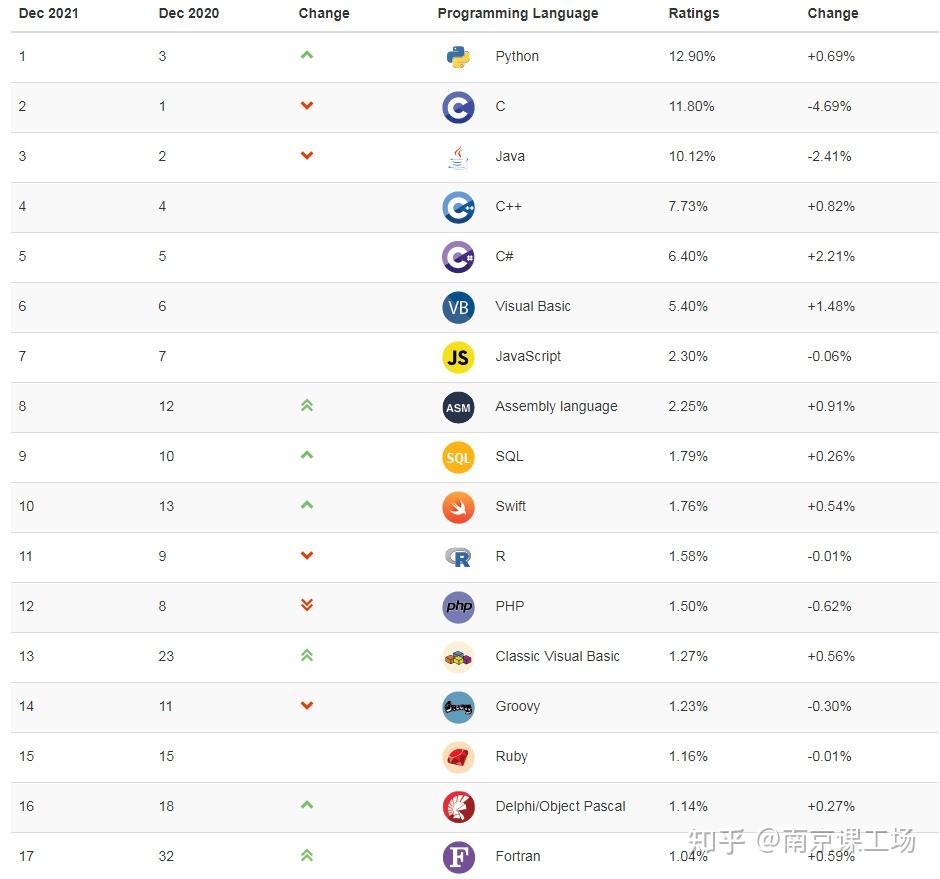Click the Ratings column header
940x879 pixels.
coord(694,14)
